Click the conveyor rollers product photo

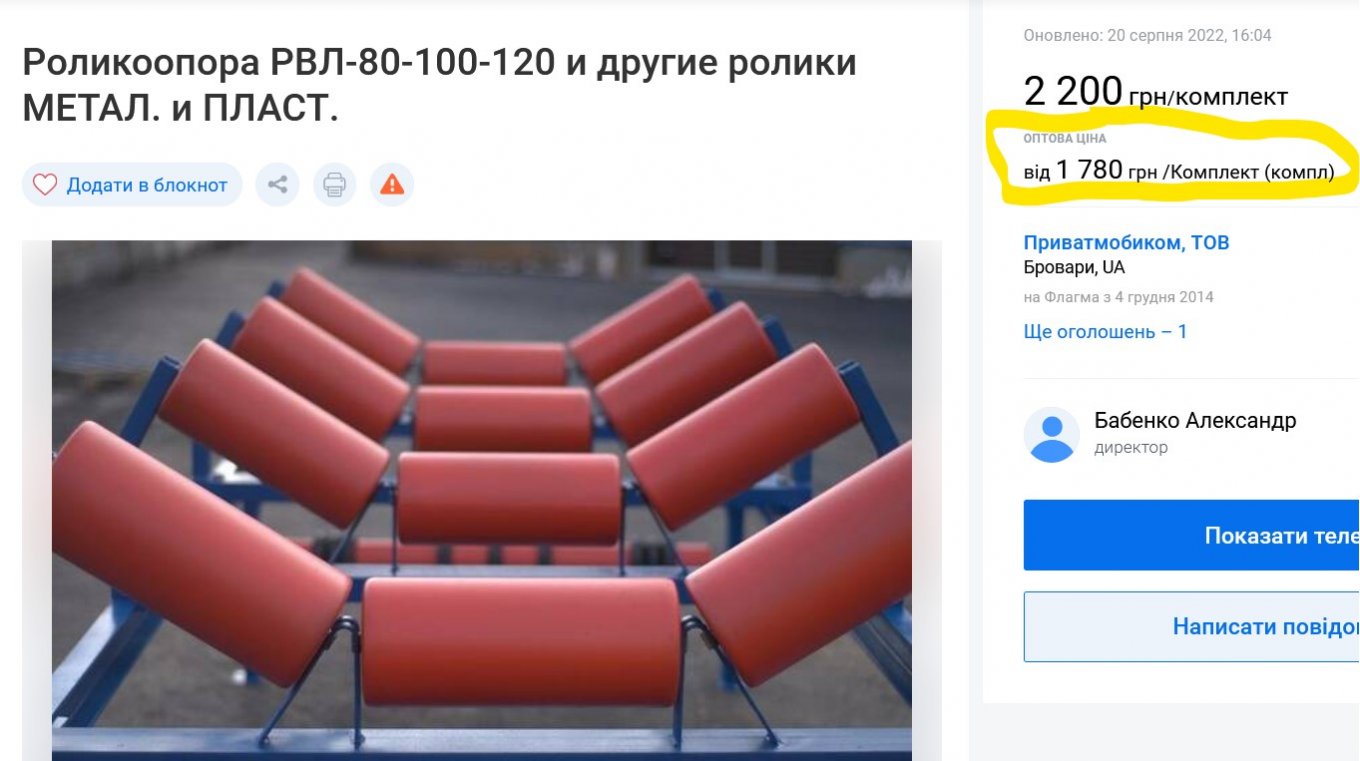(x=482, y=500)
